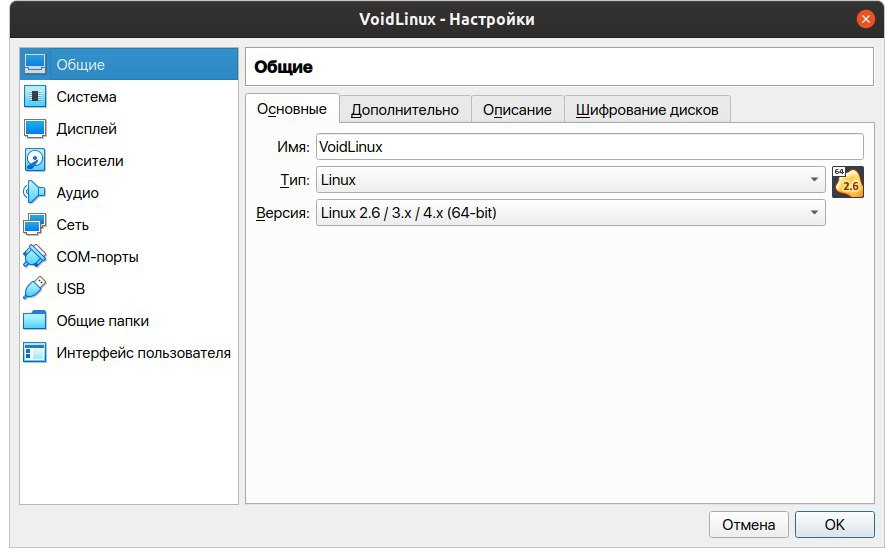Select the USB label in sidebar
The height and width of the screenshot is (557, 894).
(71, 288)
